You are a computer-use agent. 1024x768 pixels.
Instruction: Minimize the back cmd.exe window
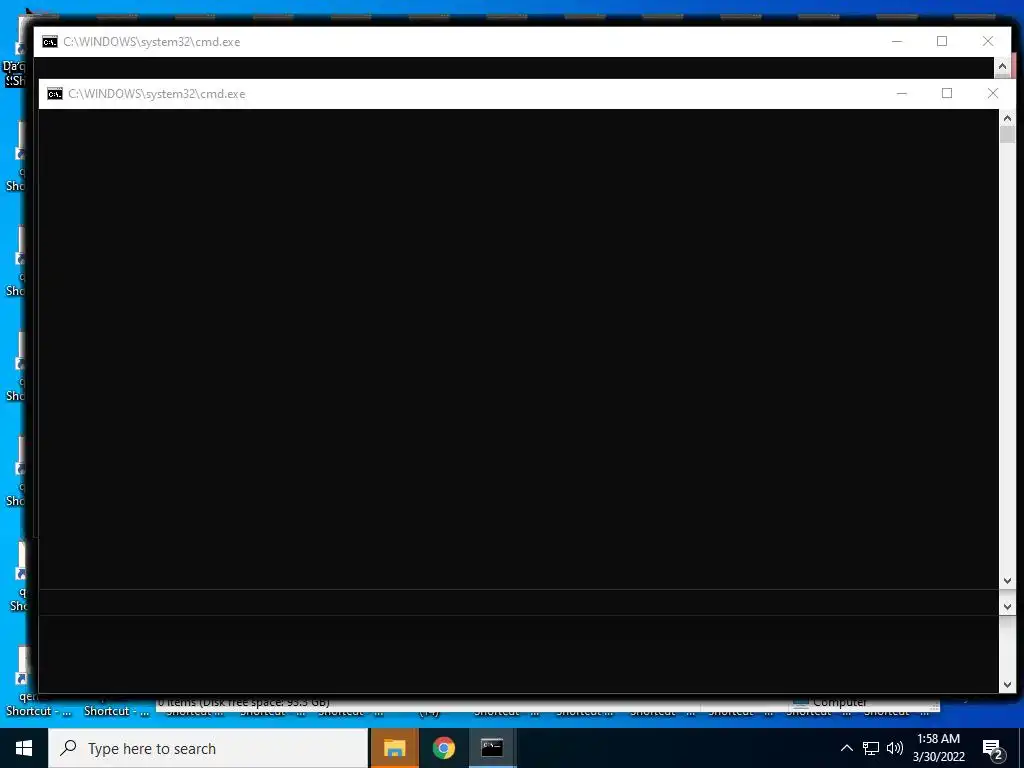tap(897, 41)
